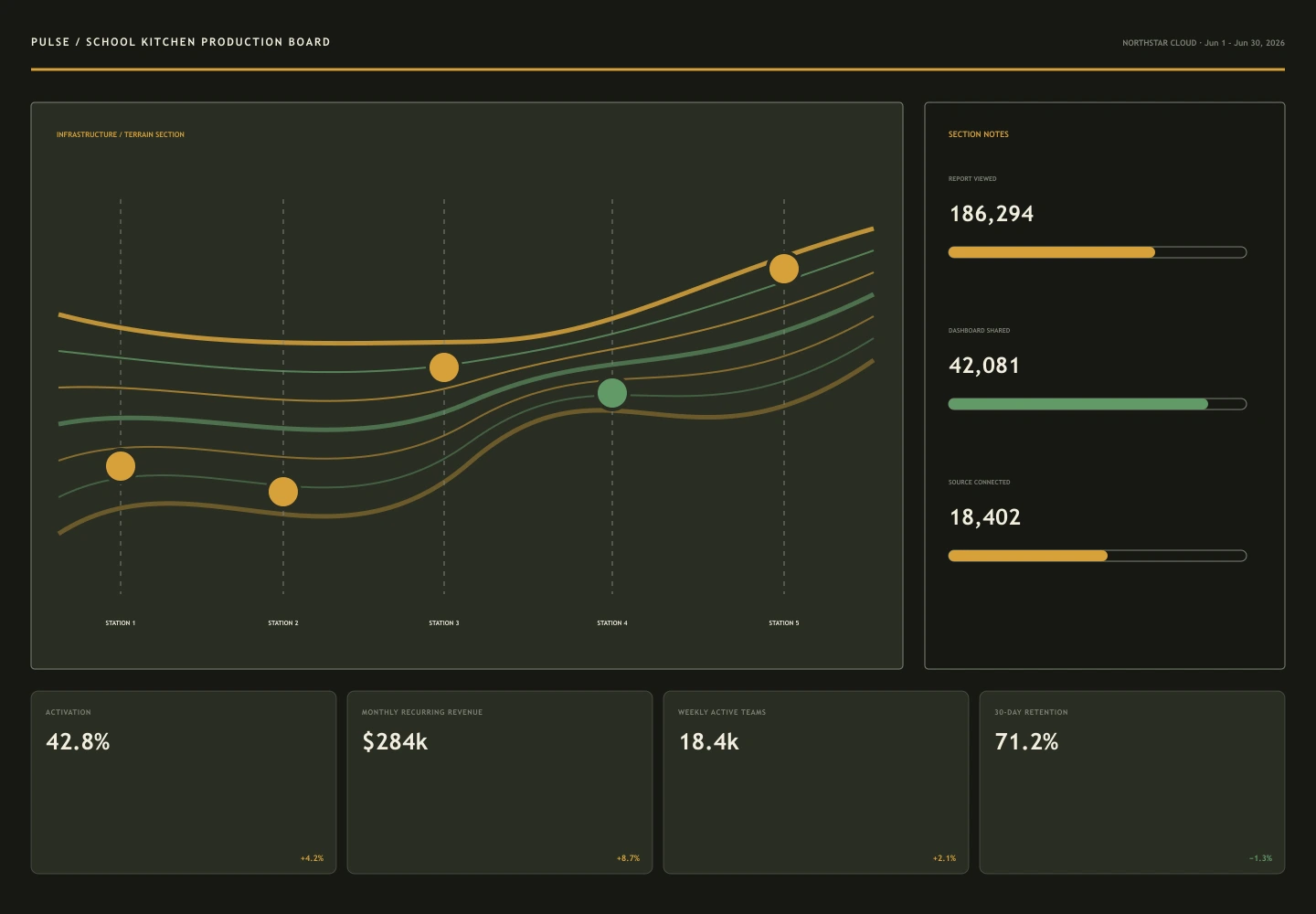Click the orange circle marker at Station 3
Screen dimensions: 1316x914
click(x=444, y=367)
